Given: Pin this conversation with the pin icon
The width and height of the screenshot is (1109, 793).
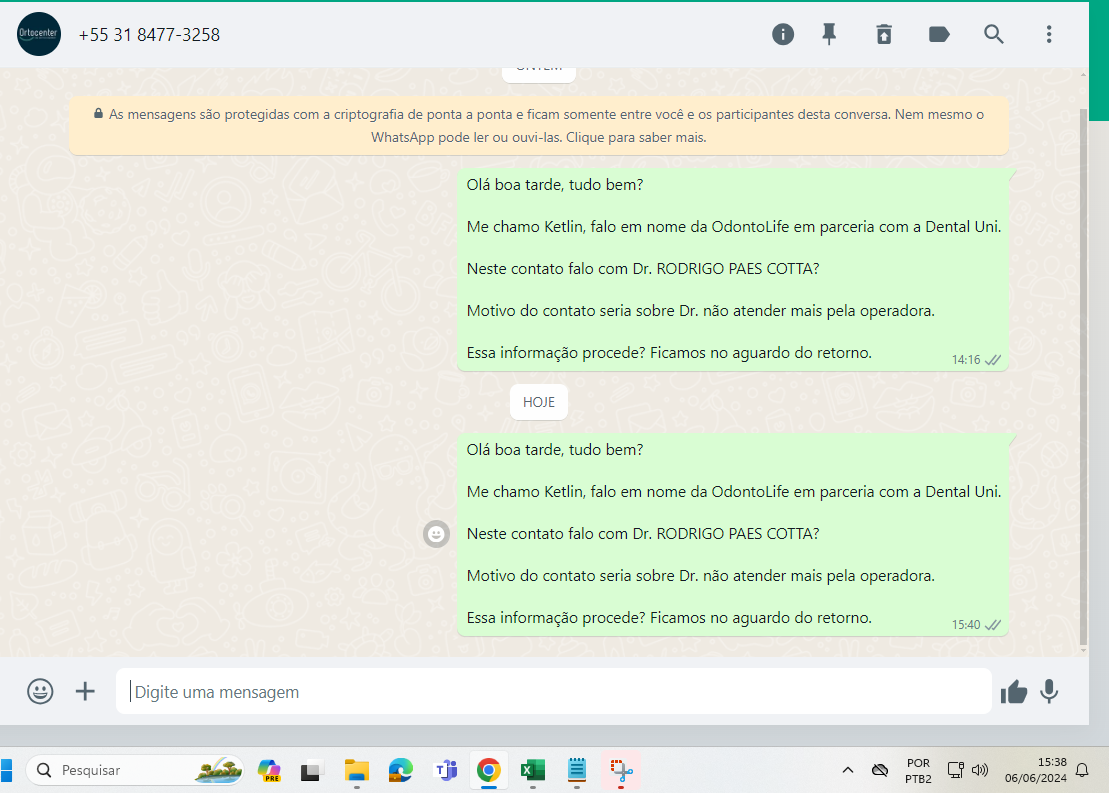Looking at the screenshot, I should 829,34.
